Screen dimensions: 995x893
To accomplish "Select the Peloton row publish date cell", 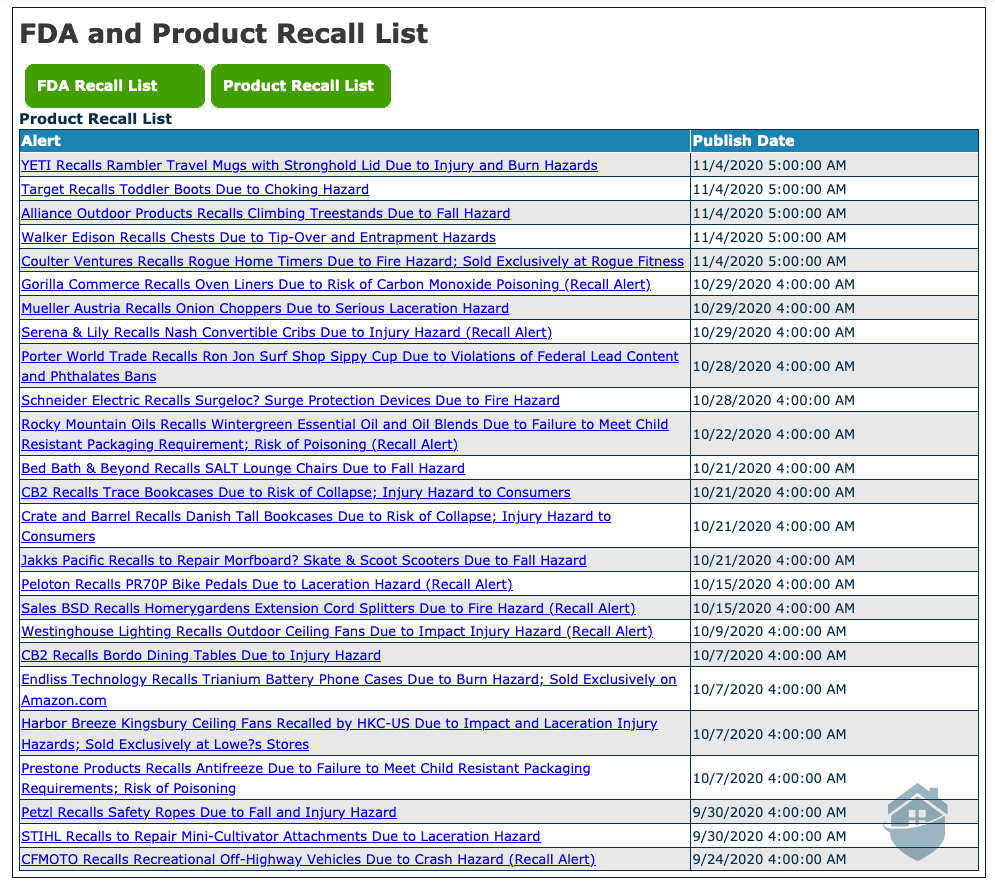I will tap(834, 585).
